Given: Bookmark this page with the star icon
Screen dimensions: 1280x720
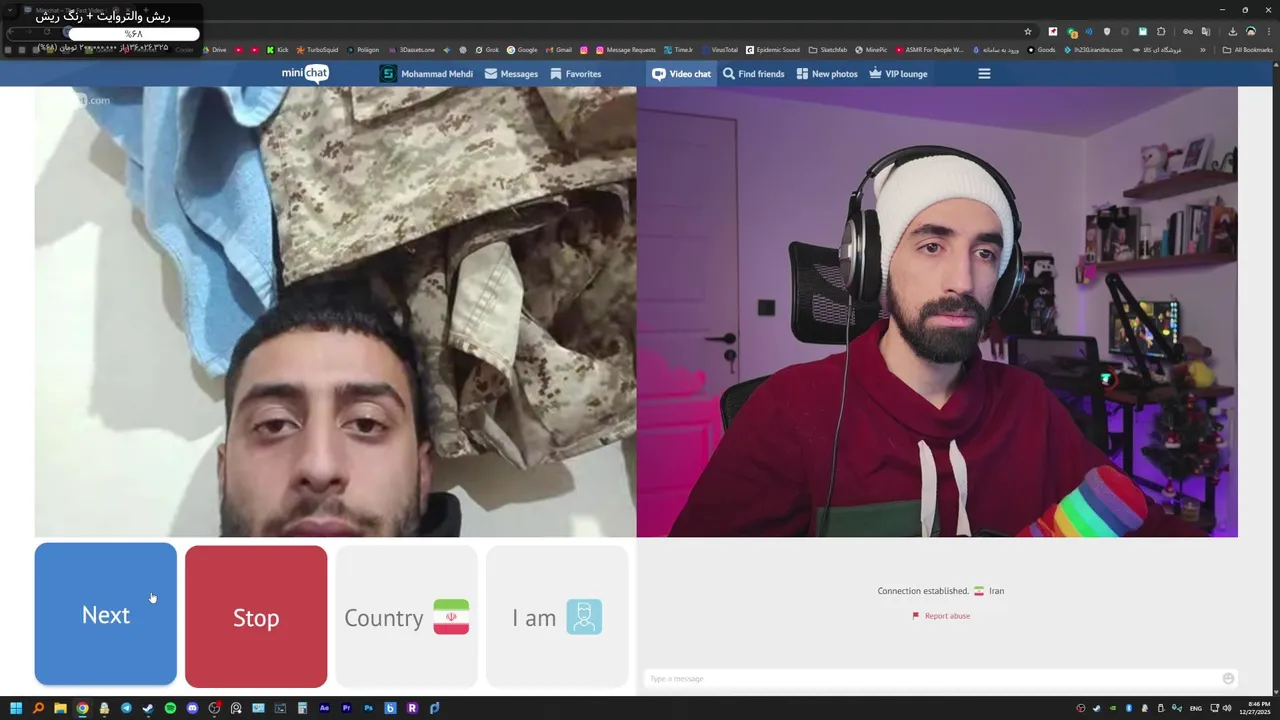Looking at the screenshot, I should coord(1028,32).
